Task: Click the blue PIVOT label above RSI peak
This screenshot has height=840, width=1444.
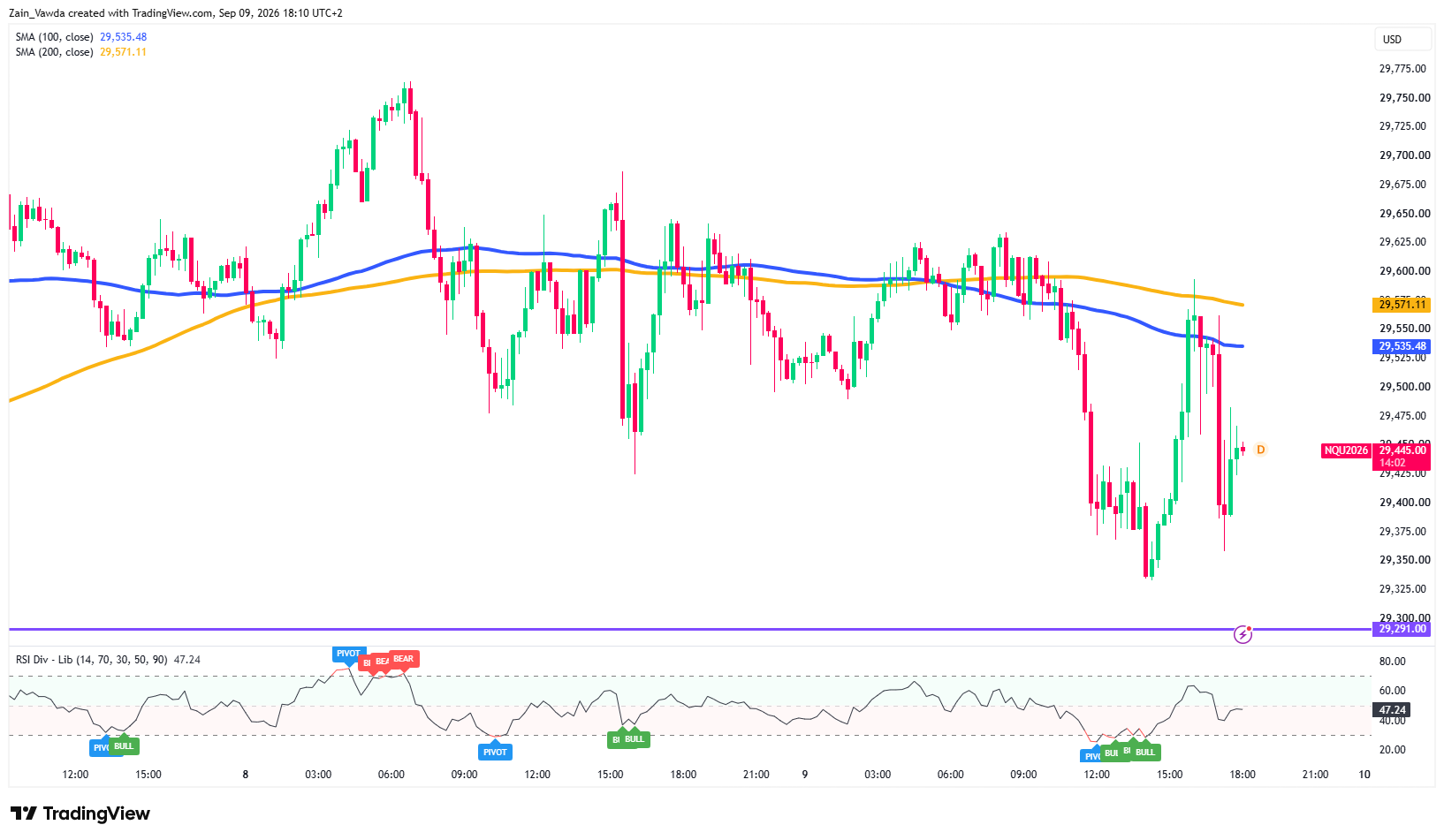Action: tap(349, 654)
